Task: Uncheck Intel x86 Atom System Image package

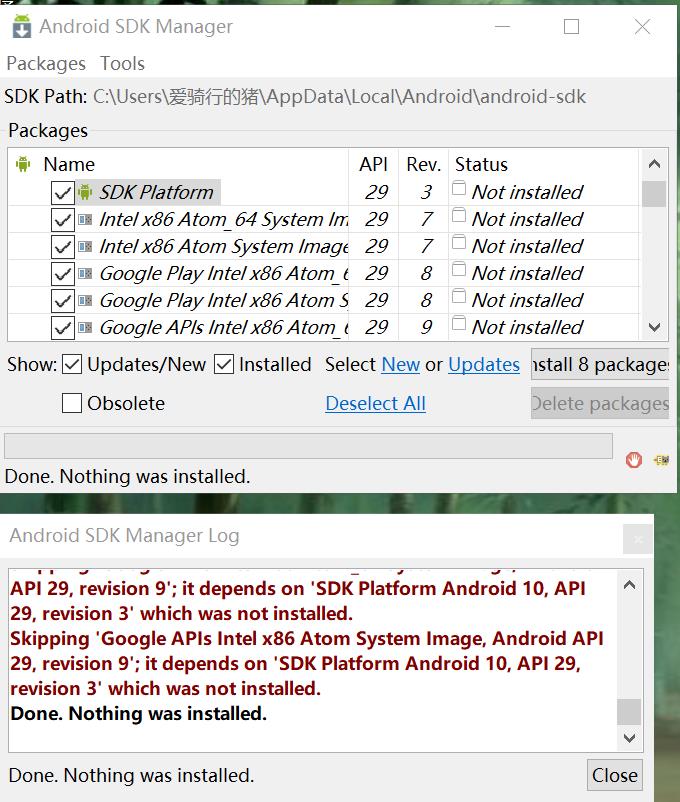Action: pyautogui.click(x=62, y=247)
